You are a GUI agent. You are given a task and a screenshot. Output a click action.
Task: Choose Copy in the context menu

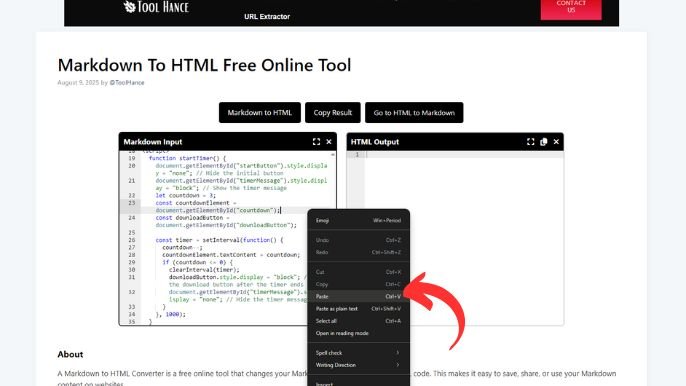click(358, 284)
